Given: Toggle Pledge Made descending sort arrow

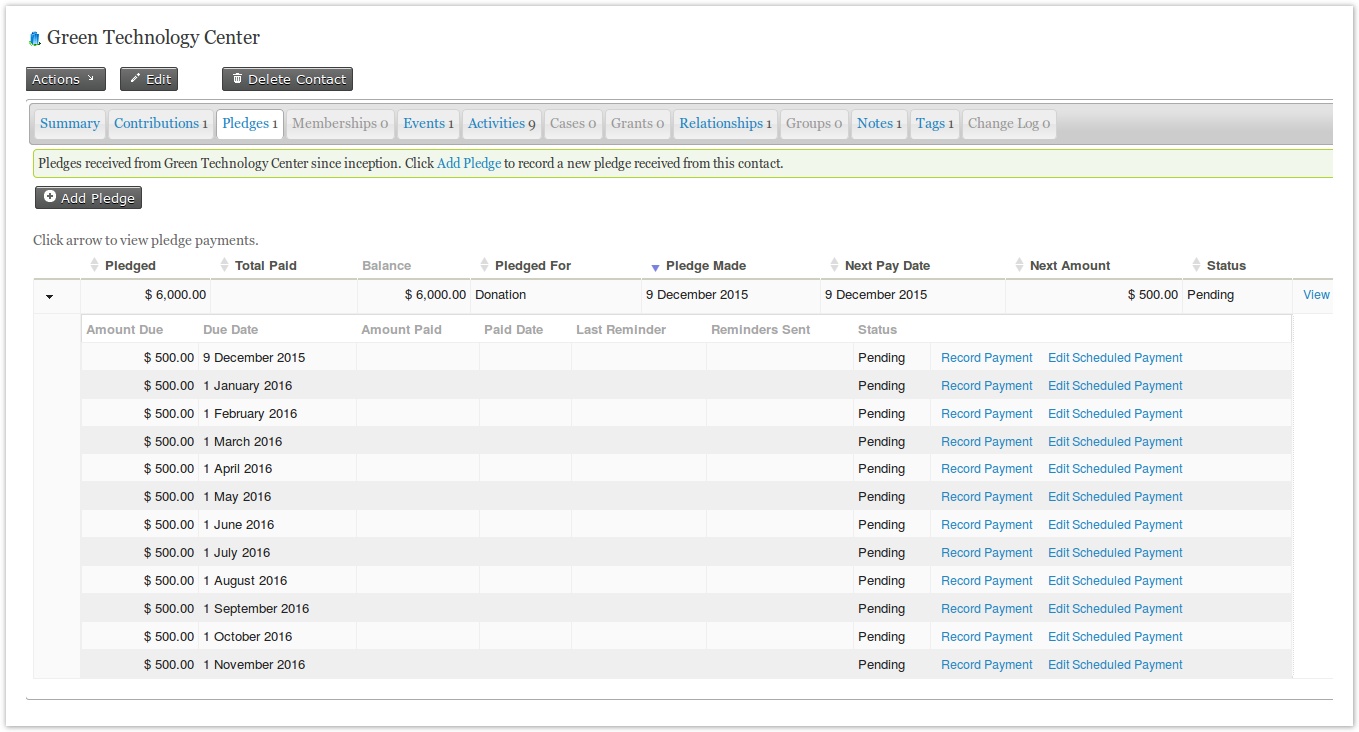Looking at the screenshot, I should (655, 267).
